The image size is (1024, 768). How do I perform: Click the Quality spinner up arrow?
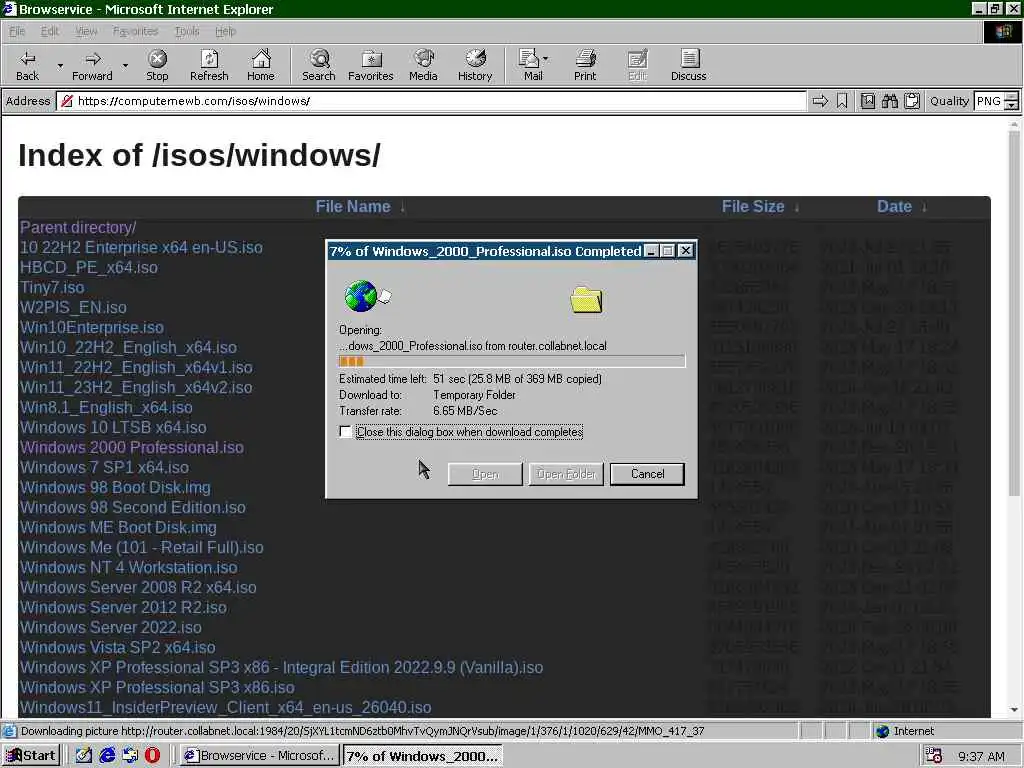1011,97
